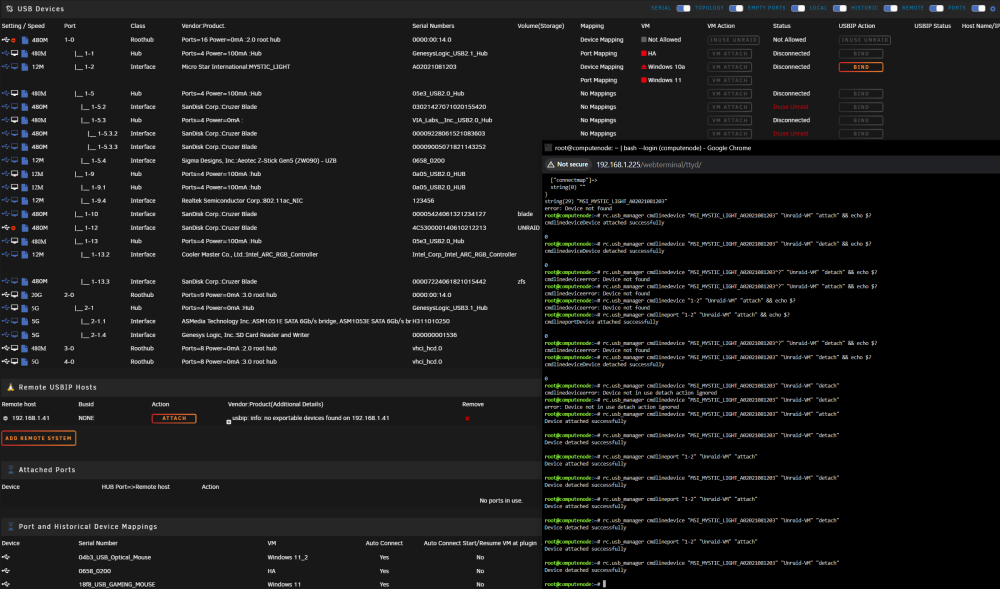Viewport: 1000px width, 589px height.
Task: Click the Chrome window title text
Action: (x=652, y=148)
